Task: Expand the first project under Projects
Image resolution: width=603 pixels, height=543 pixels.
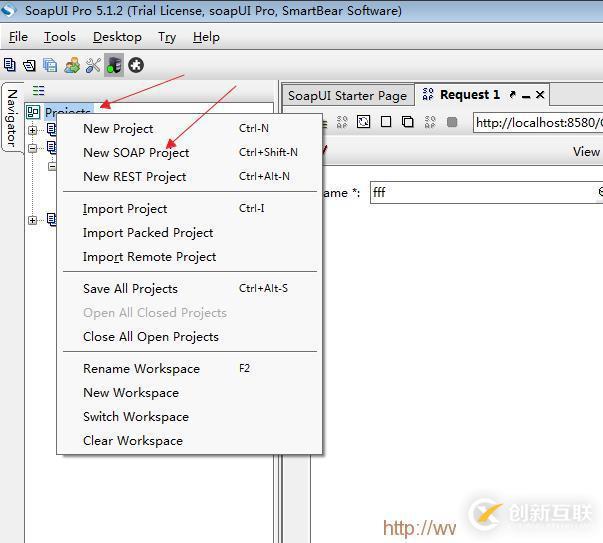Action: click(33, 130)
